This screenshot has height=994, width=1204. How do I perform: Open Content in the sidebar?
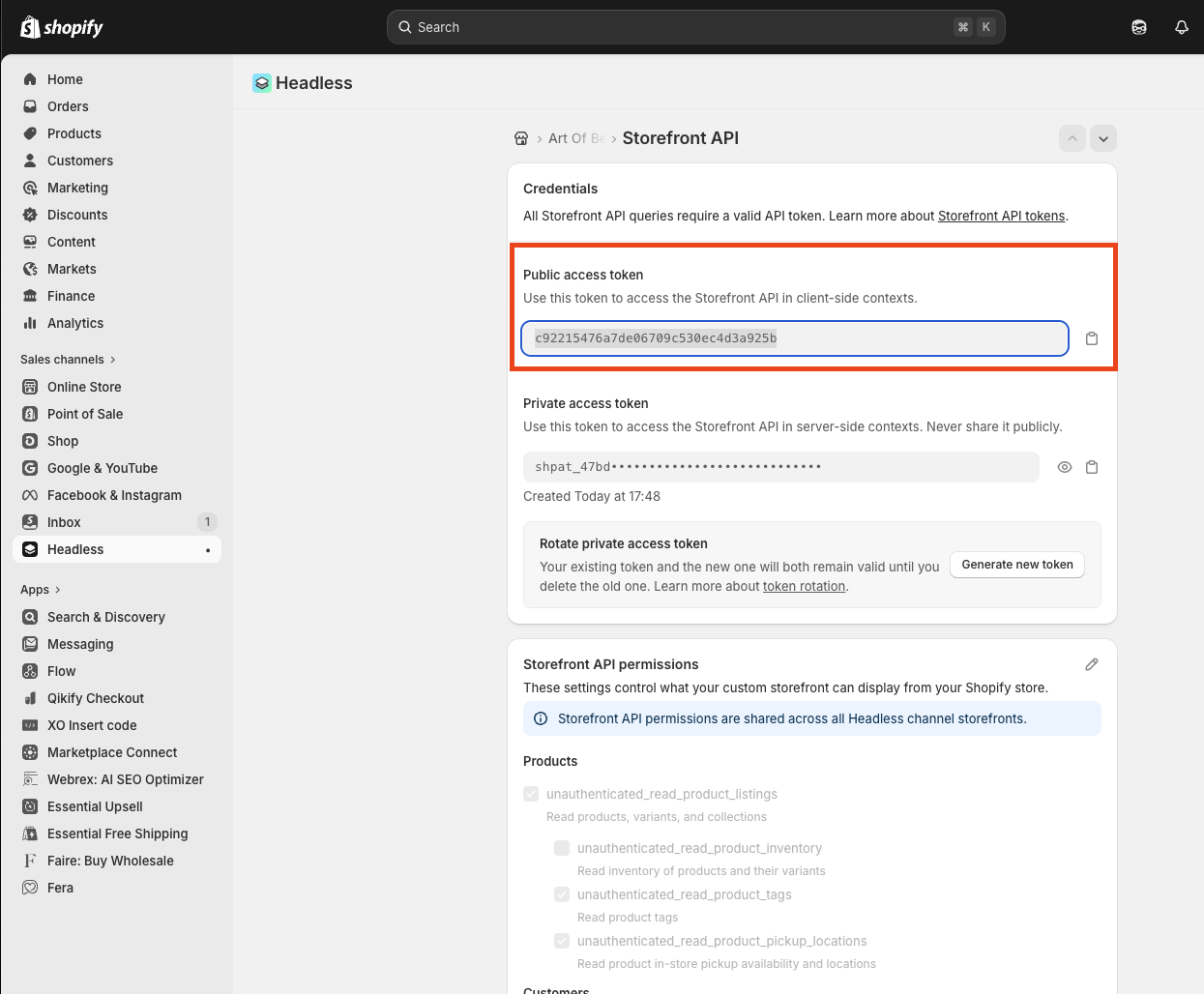[x=117, y=242]
